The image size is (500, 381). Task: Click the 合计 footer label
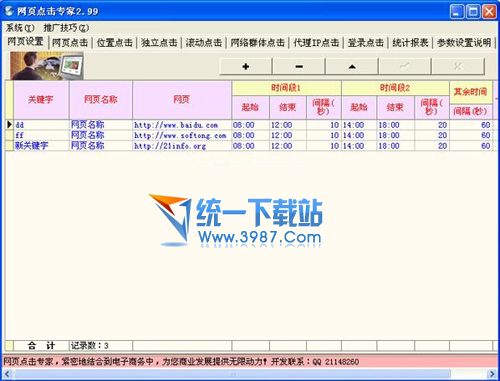[41, 346]
